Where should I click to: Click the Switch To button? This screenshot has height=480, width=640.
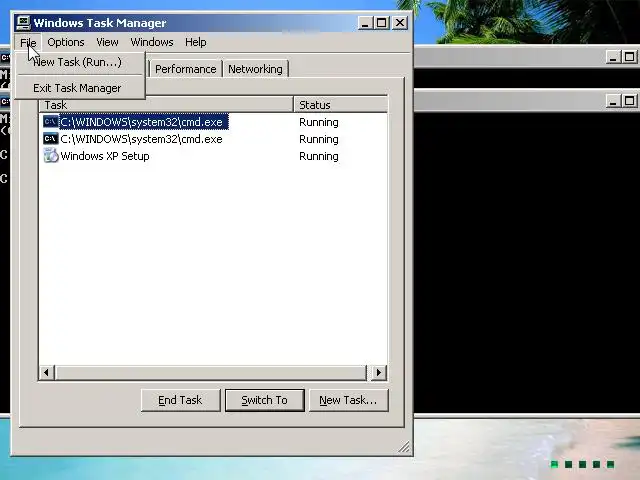coord(264,400)
